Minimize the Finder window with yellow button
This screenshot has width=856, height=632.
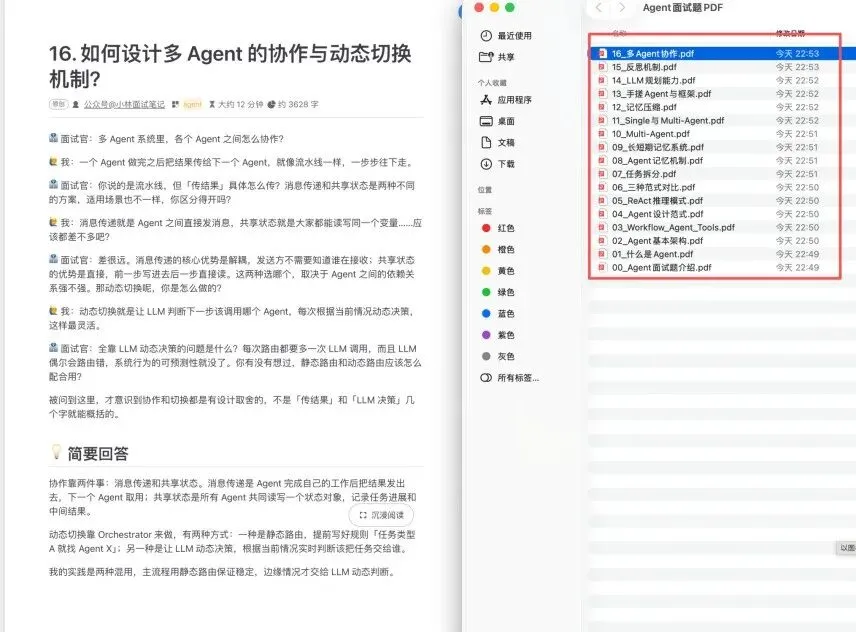(494, 7)
